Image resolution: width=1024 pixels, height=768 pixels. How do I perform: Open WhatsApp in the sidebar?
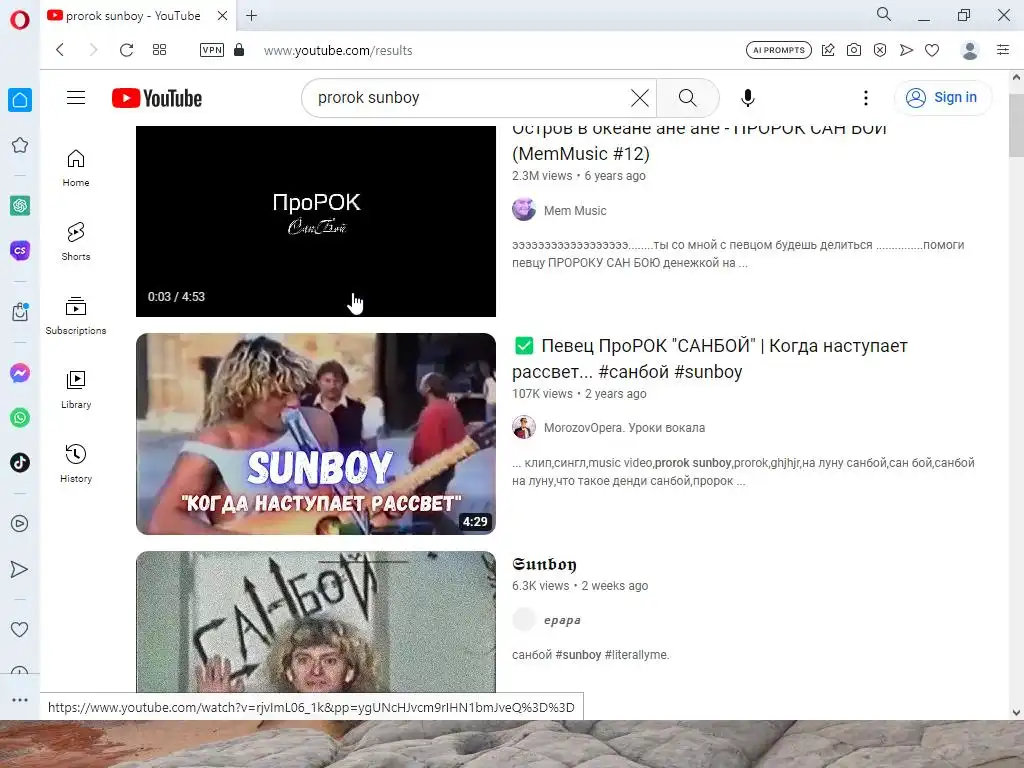[x=20, y=417]
